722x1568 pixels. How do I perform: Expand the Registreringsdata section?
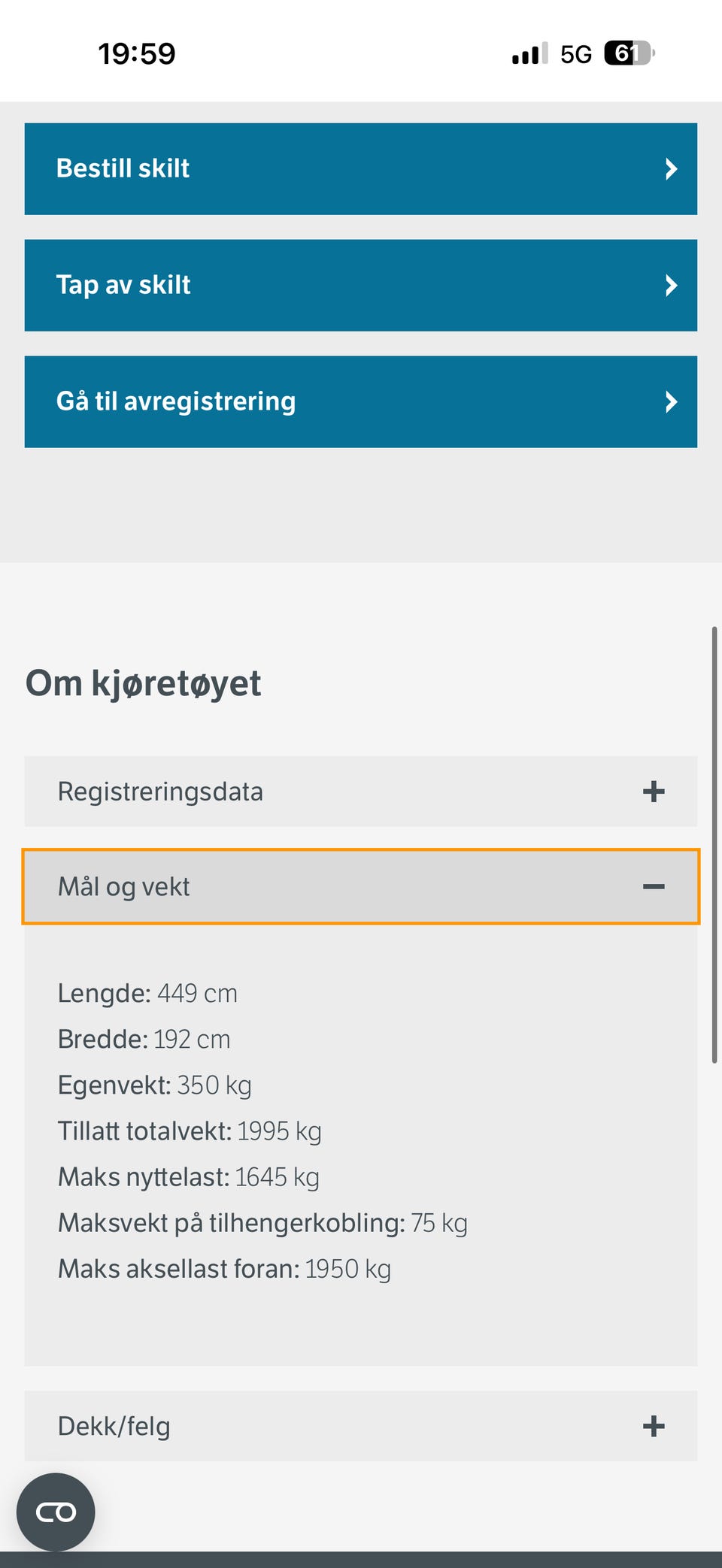coord(361,792)
